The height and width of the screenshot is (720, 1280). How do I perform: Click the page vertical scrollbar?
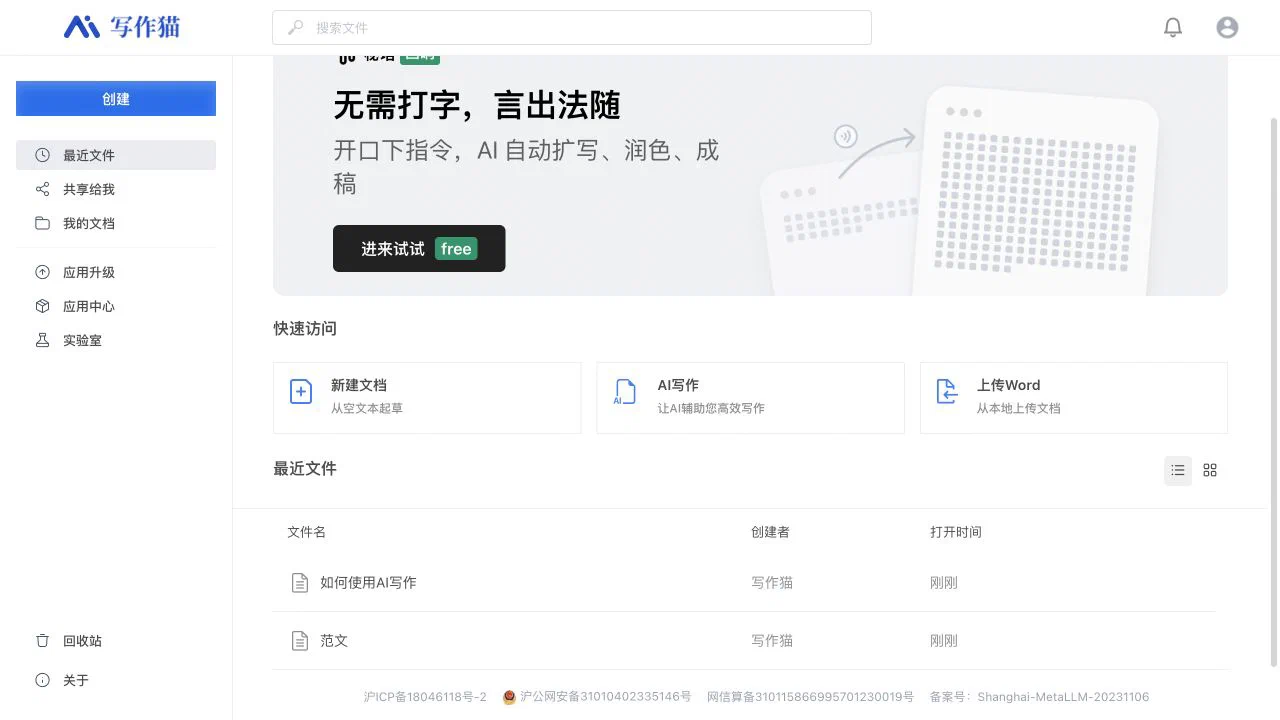(x=1273, y=390)
